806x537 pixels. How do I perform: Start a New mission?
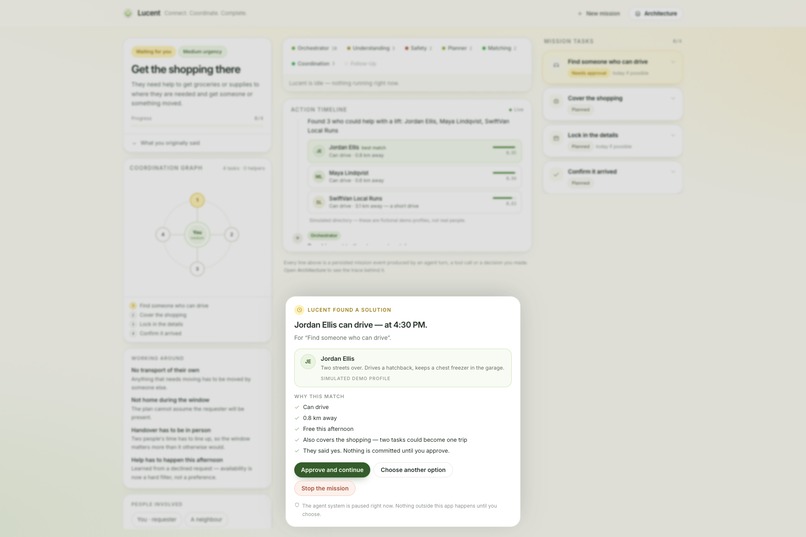tap(599, 13)
